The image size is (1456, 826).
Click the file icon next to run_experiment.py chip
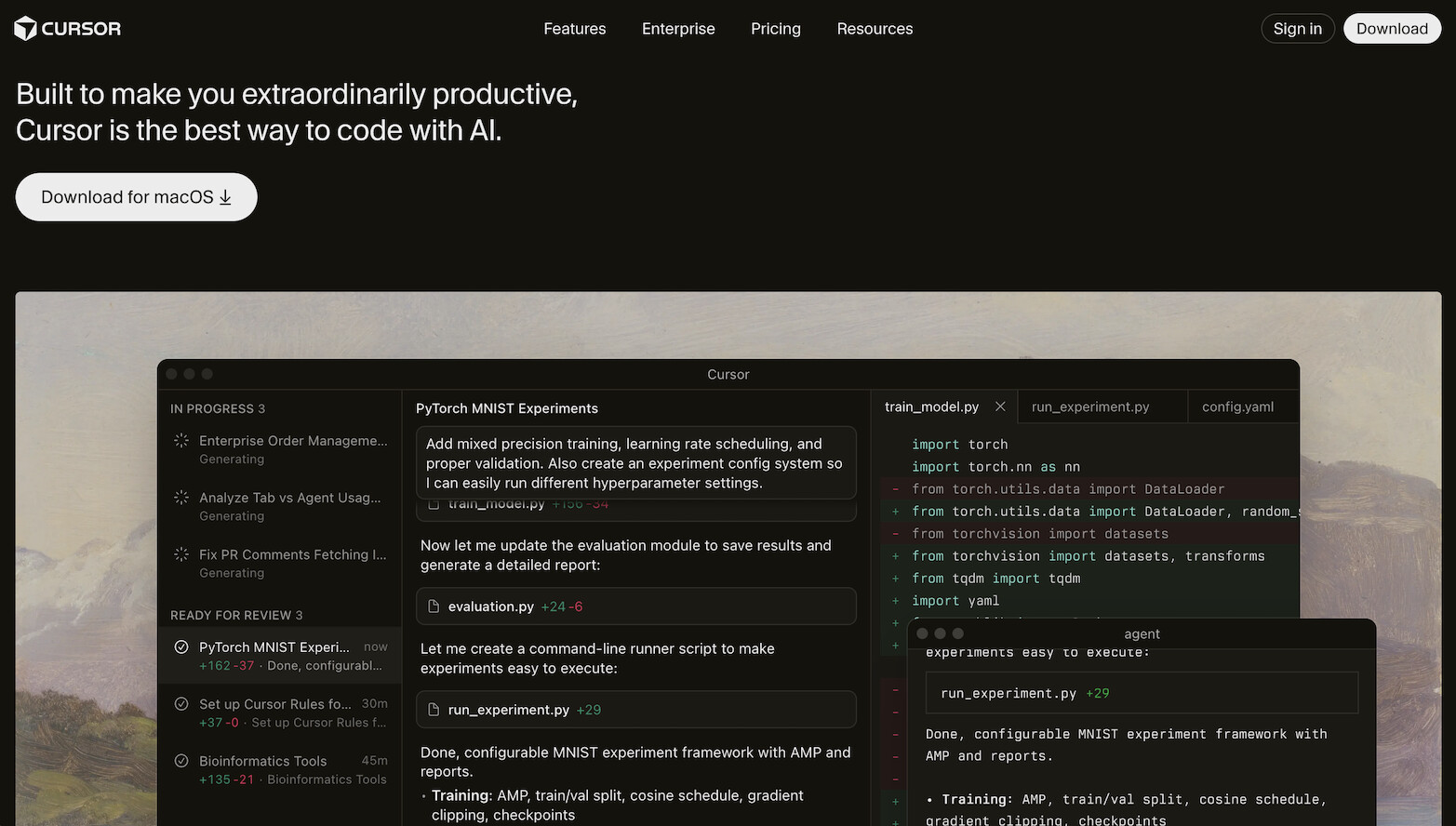[434, 709]
